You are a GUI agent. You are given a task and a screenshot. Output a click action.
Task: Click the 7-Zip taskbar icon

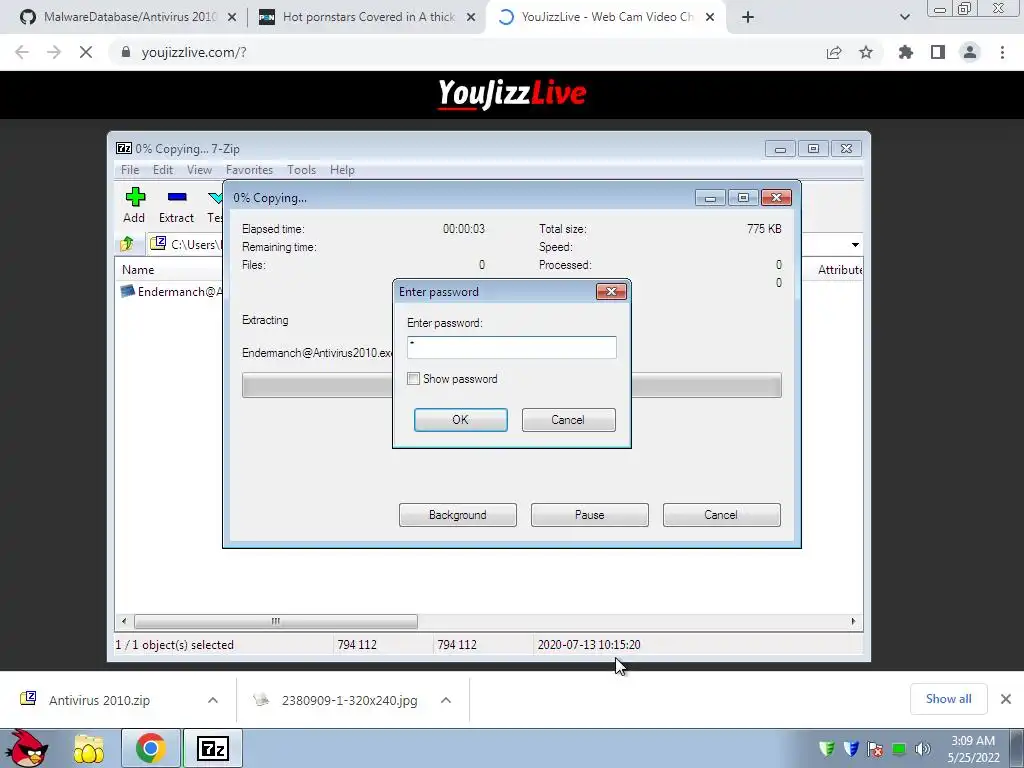point(213,748)
